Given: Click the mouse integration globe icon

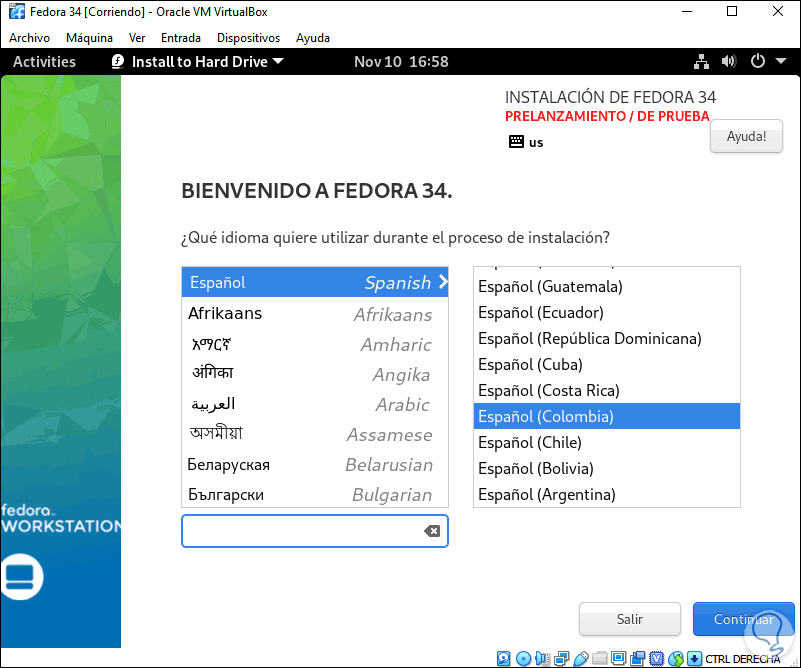Looking at the screenshot, I should click(676, 658).
